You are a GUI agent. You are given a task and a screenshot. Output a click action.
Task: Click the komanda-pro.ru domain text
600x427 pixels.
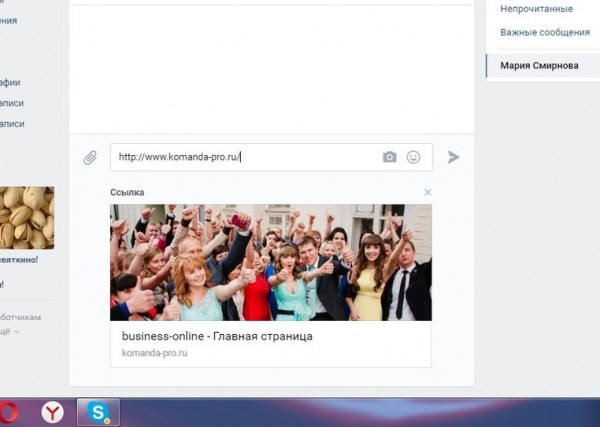[x=154, y=353]
